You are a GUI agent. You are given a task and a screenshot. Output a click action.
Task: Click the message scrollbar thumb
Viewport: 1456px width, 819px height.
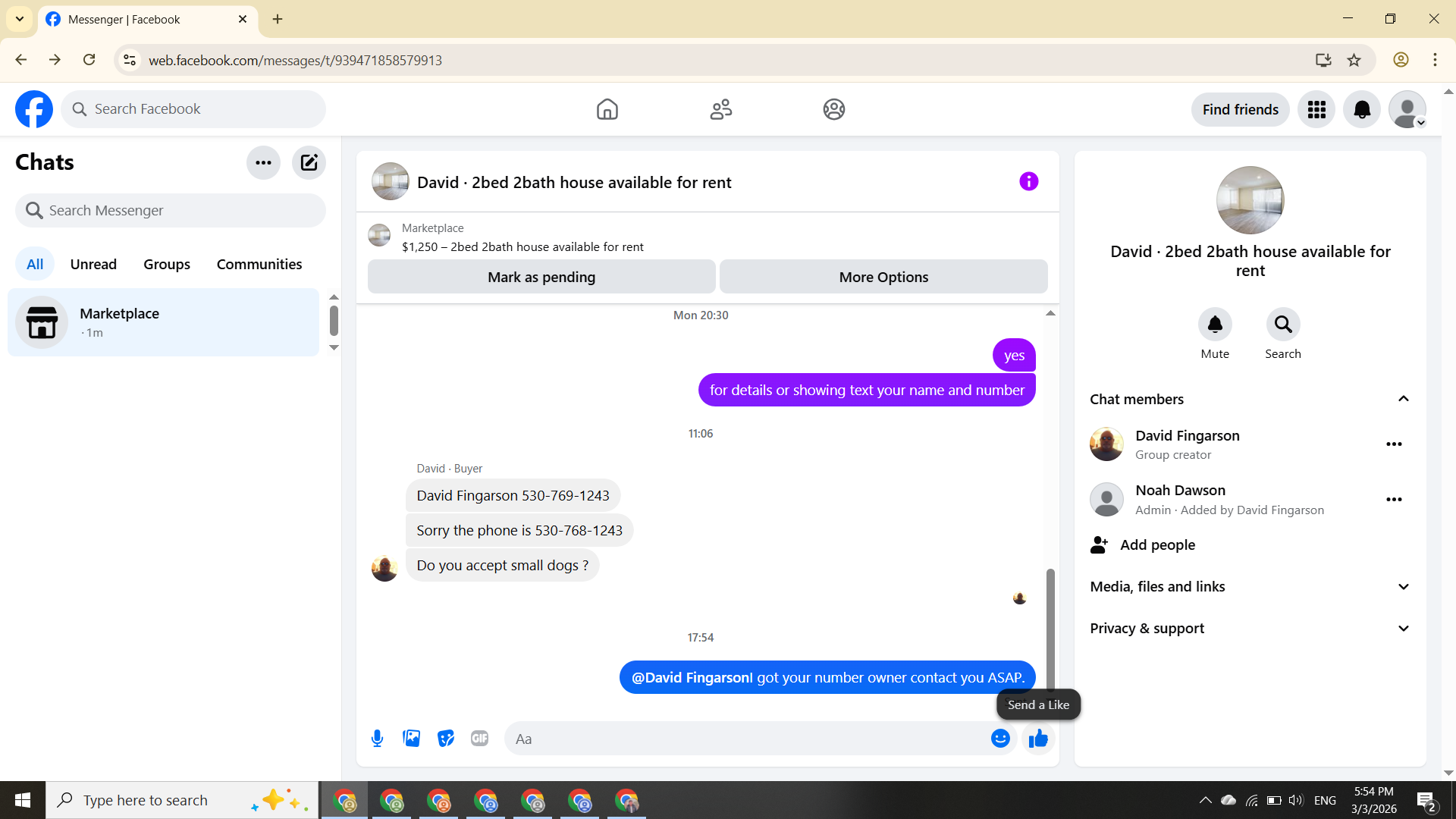(x=1050, y=629)
